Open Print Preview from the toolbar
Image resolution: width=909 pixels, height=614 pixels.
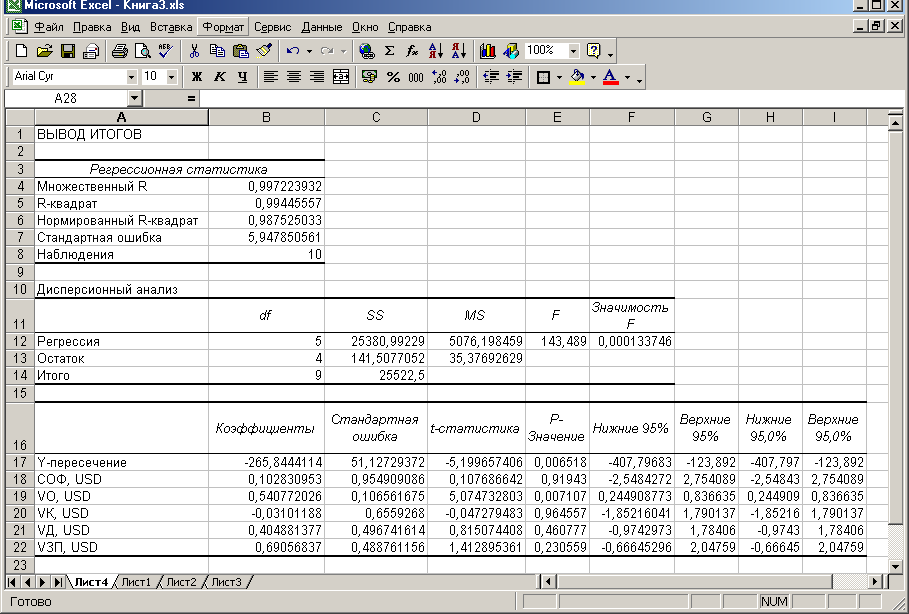pos(143,50)
